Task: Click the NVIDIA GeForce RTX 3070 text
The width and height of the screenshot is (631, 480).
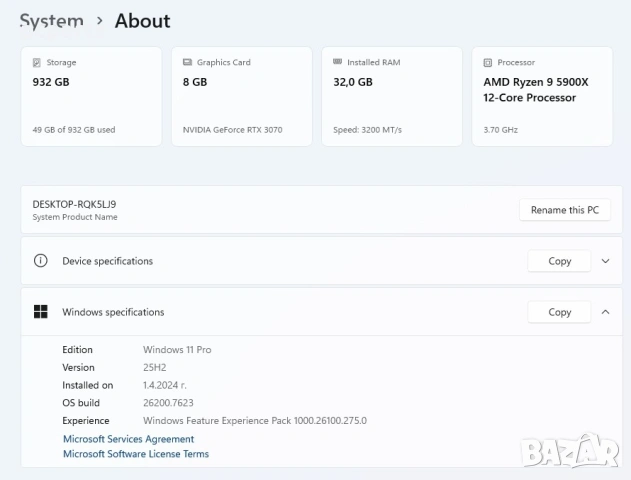Action: click(x=233, y=130)
